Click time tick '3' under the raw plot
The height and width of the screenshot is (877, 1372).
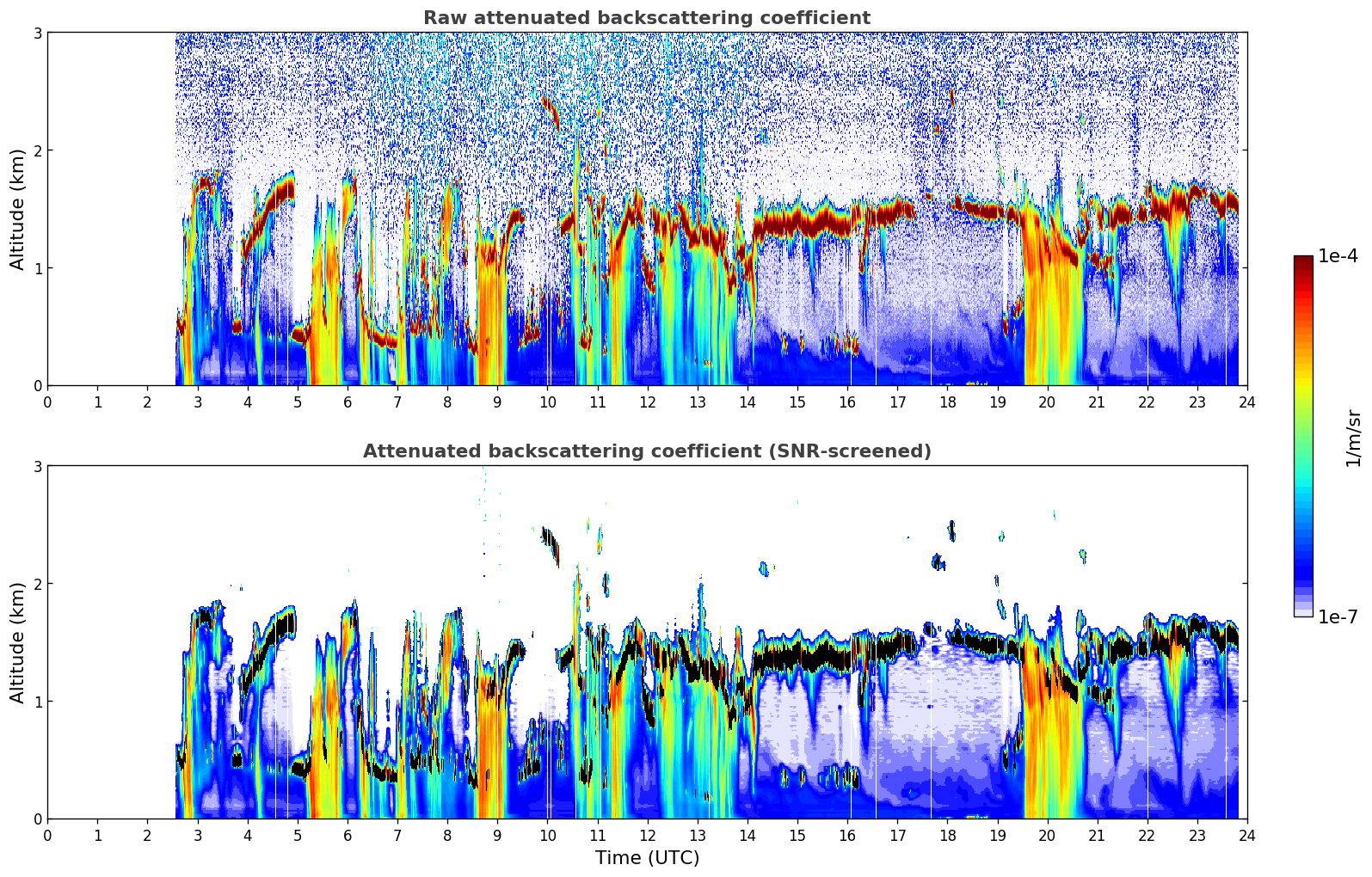pyautogui.click(x=197, y=402)
